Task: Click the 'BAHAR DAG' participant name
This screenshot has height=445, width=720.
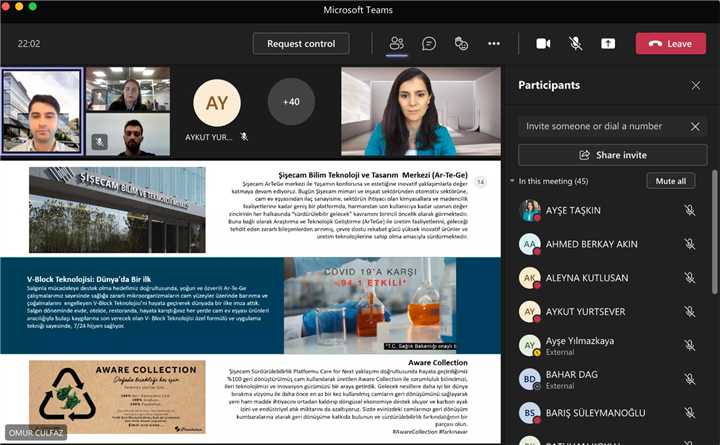Action: tap(572, 374)
